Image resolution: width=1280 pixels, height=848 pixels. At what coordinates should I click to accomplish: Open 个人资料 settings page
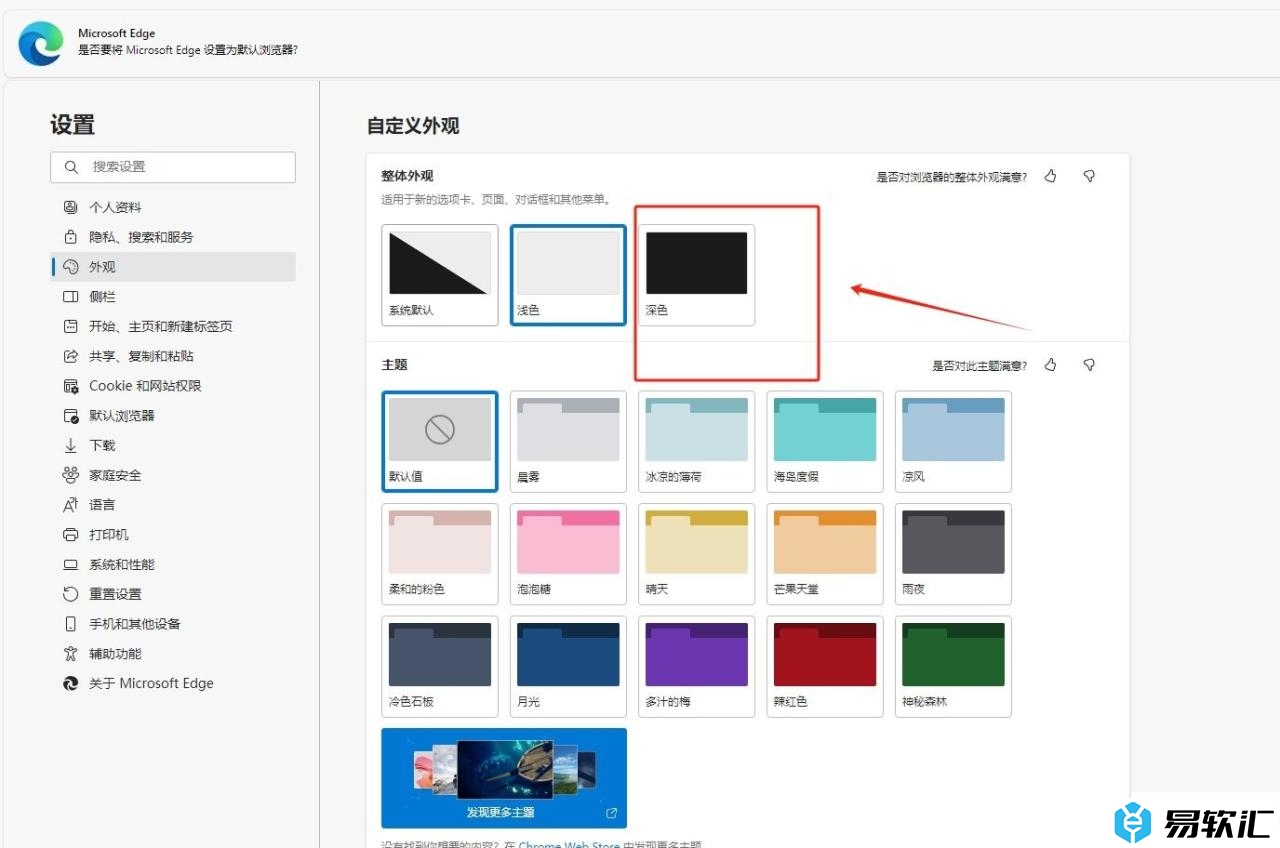point(172,207)
